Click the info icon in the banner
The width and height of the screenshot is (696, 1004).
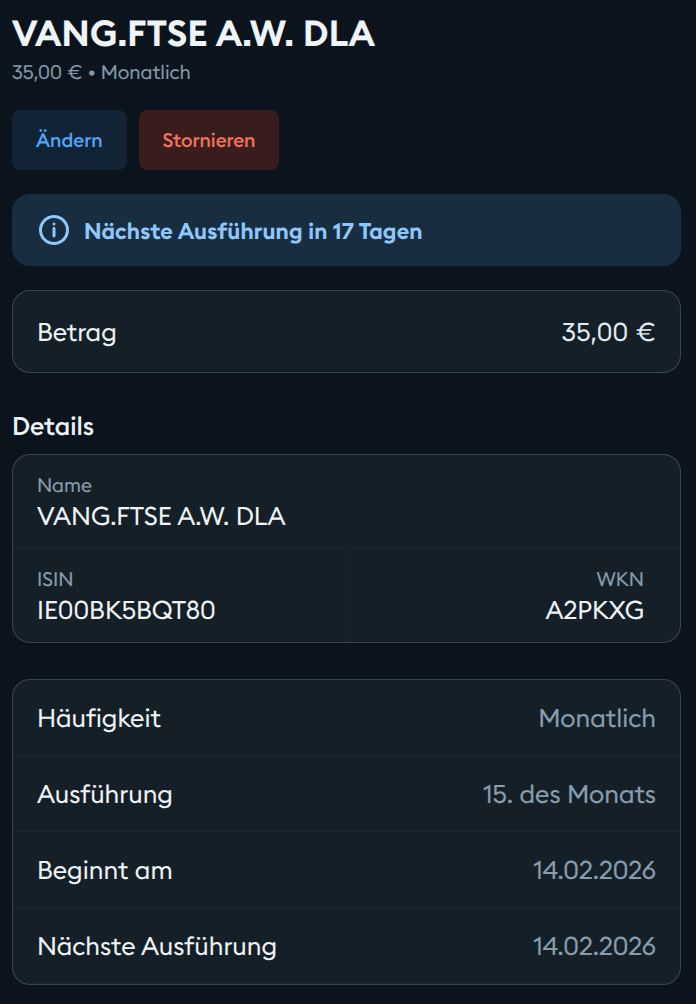[53, 231]
